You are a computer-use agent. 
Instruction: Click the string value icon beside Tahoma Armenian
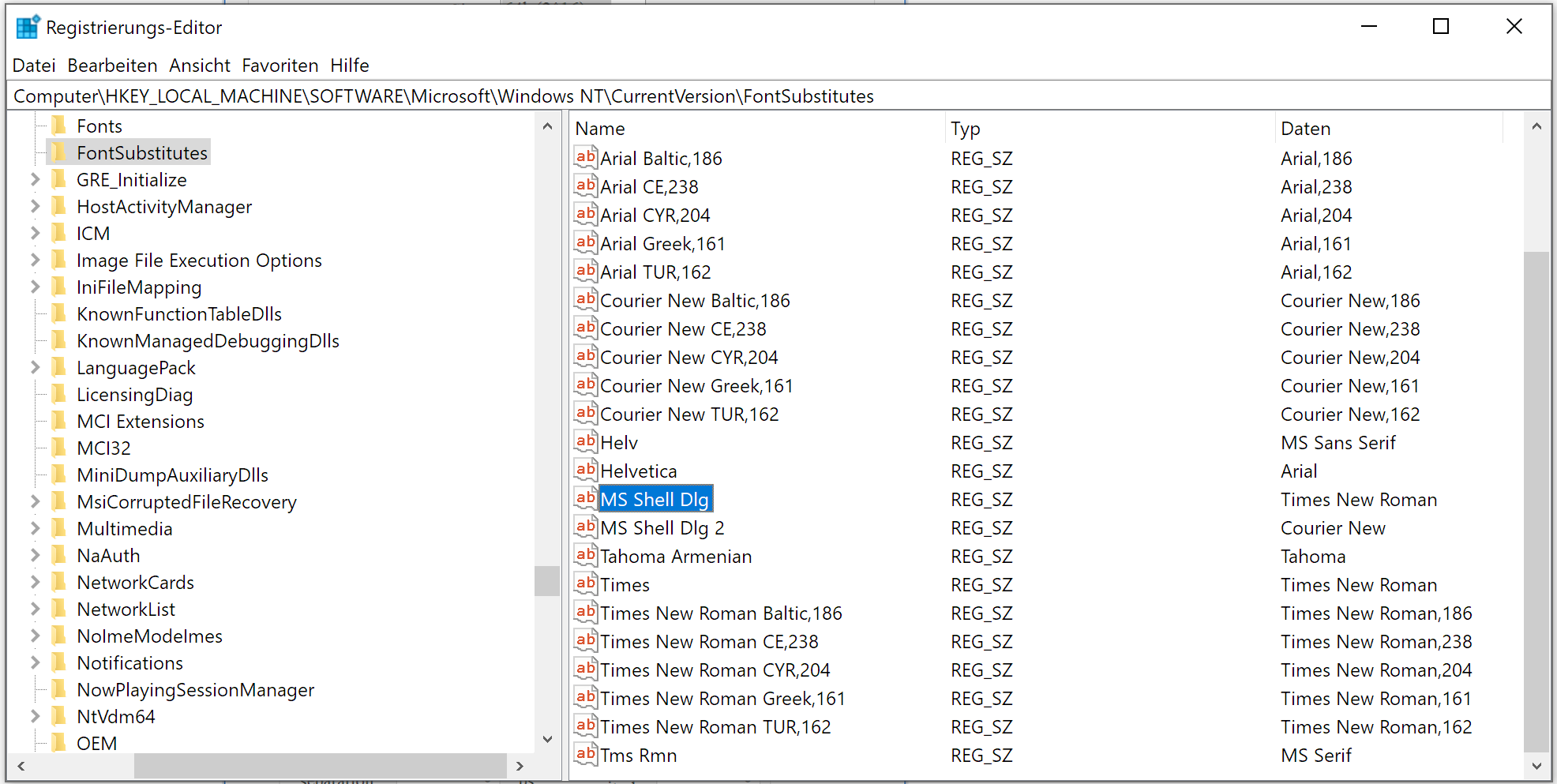click(x=586, y=556)
